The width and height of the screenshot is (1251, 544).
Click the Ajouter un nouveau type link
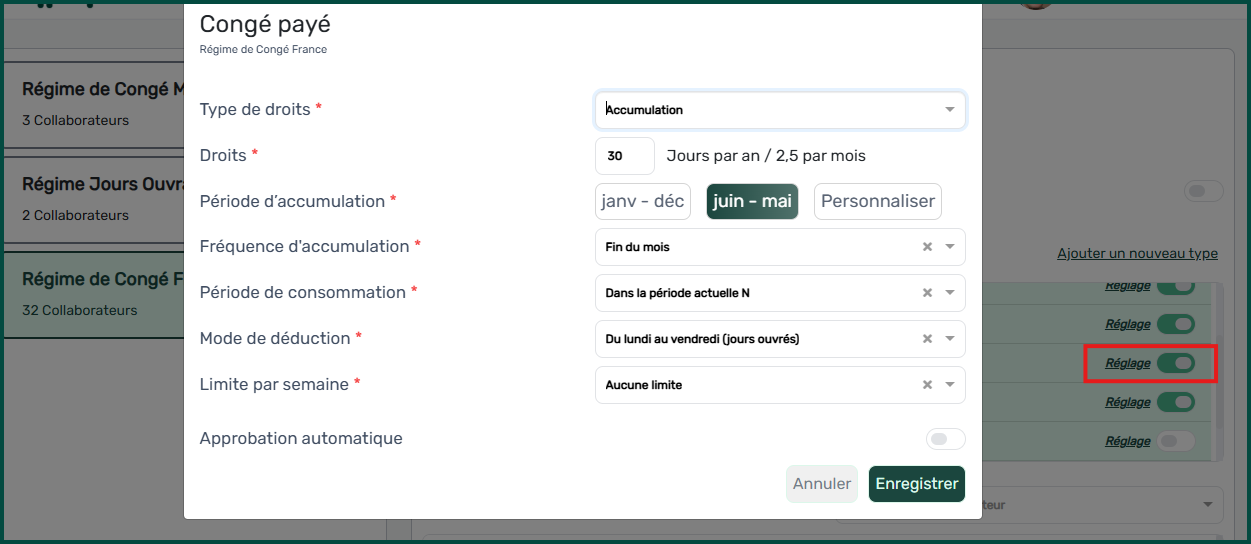click(1137, 254)
